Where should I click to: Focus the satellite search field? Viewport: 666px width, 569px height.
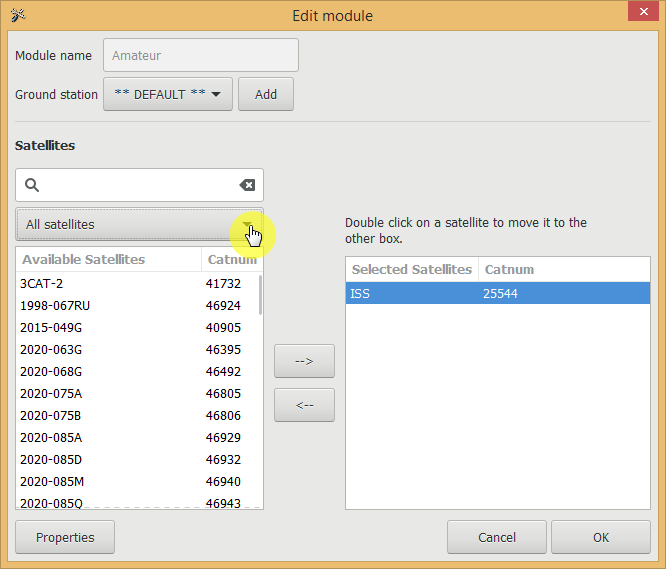pos(138,185)
